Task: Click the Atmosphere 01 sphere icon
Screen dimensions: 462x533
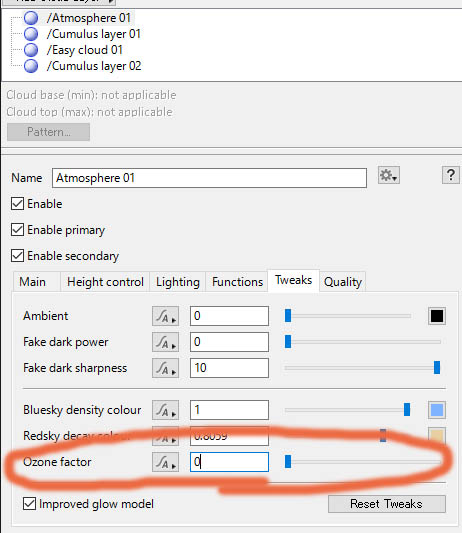Action: [x=31, y=18]
